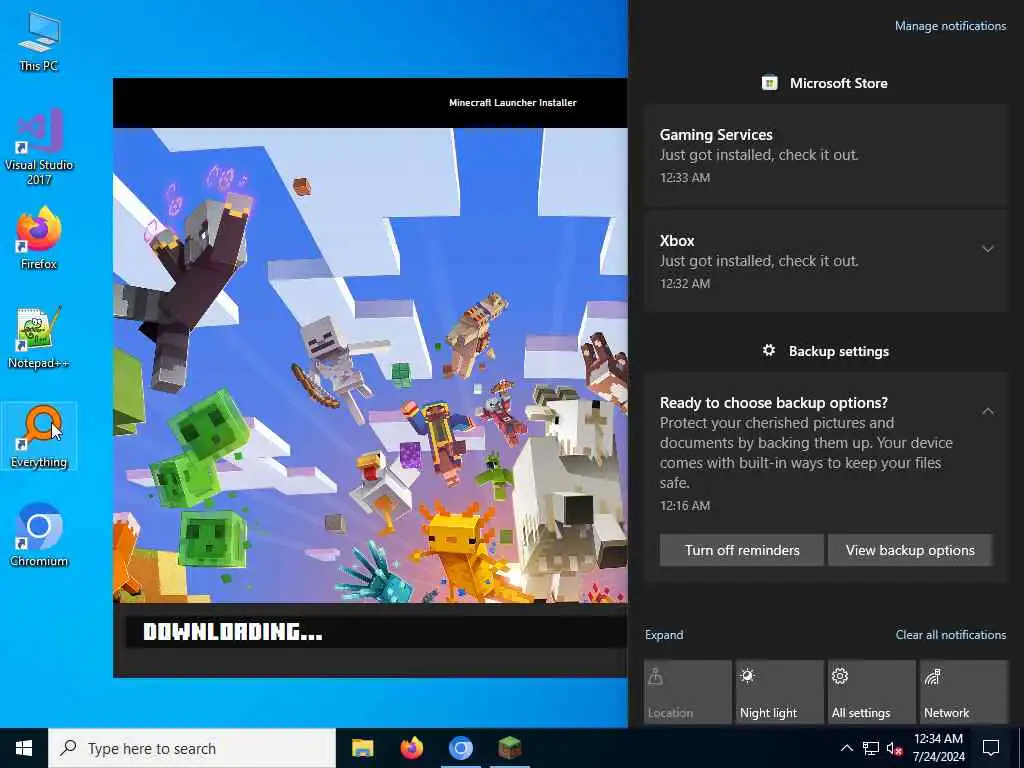Open Firefox from the taskbar
1024x768 pixels.
point(411,748)
